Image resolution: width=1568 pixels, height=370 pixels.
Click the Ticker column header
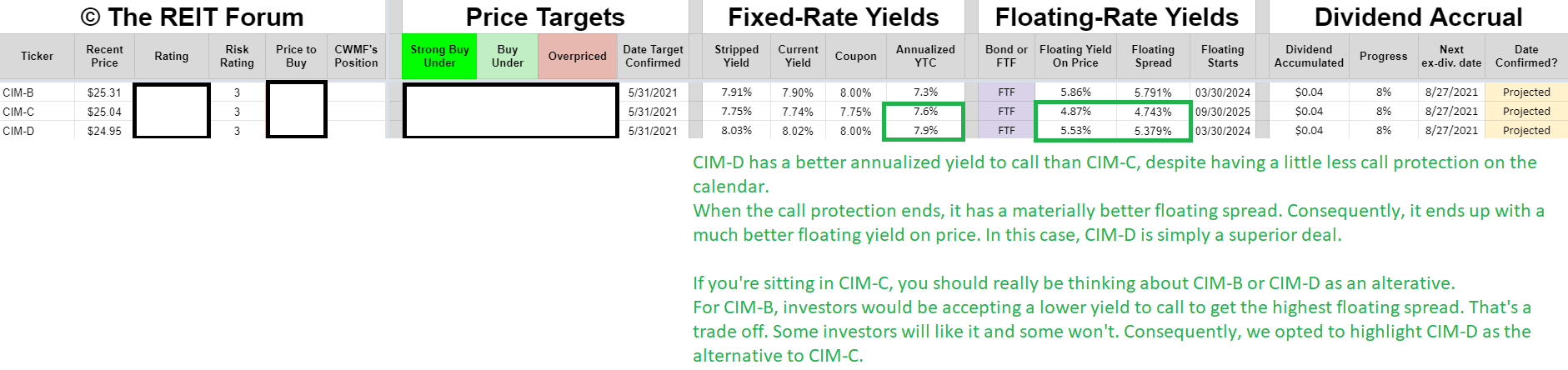37,56
